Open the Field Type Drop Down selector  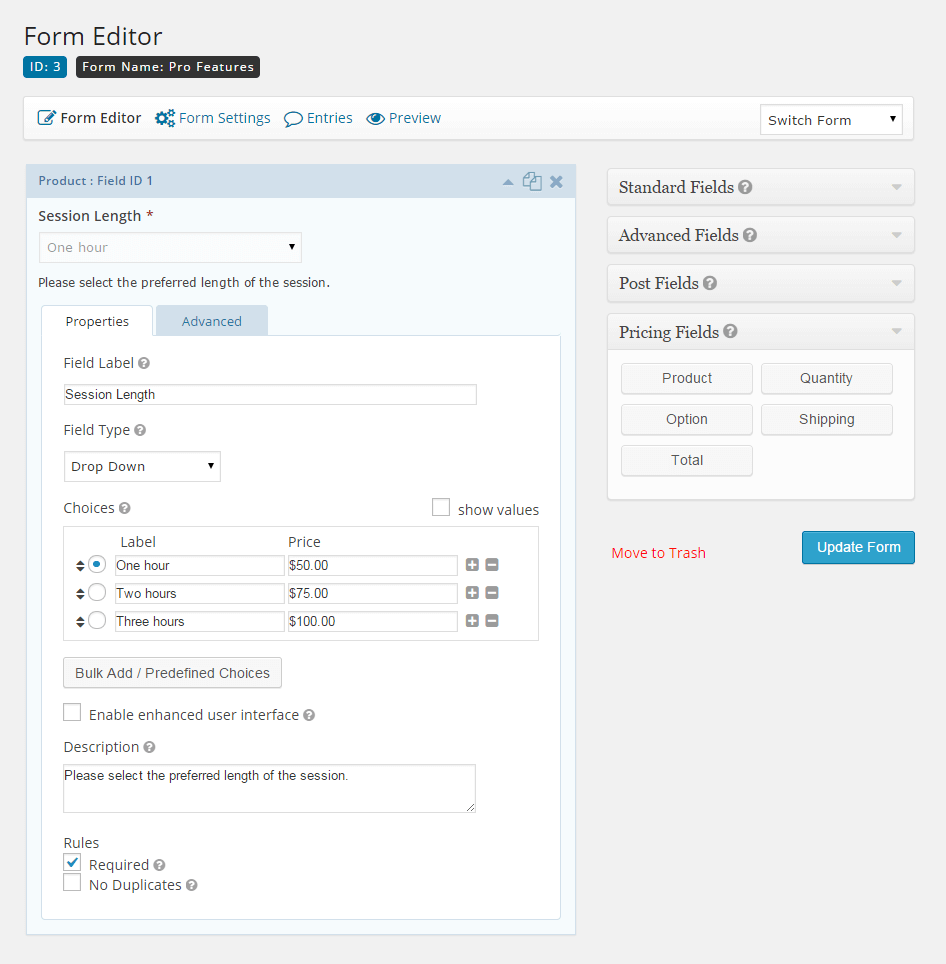142,467
